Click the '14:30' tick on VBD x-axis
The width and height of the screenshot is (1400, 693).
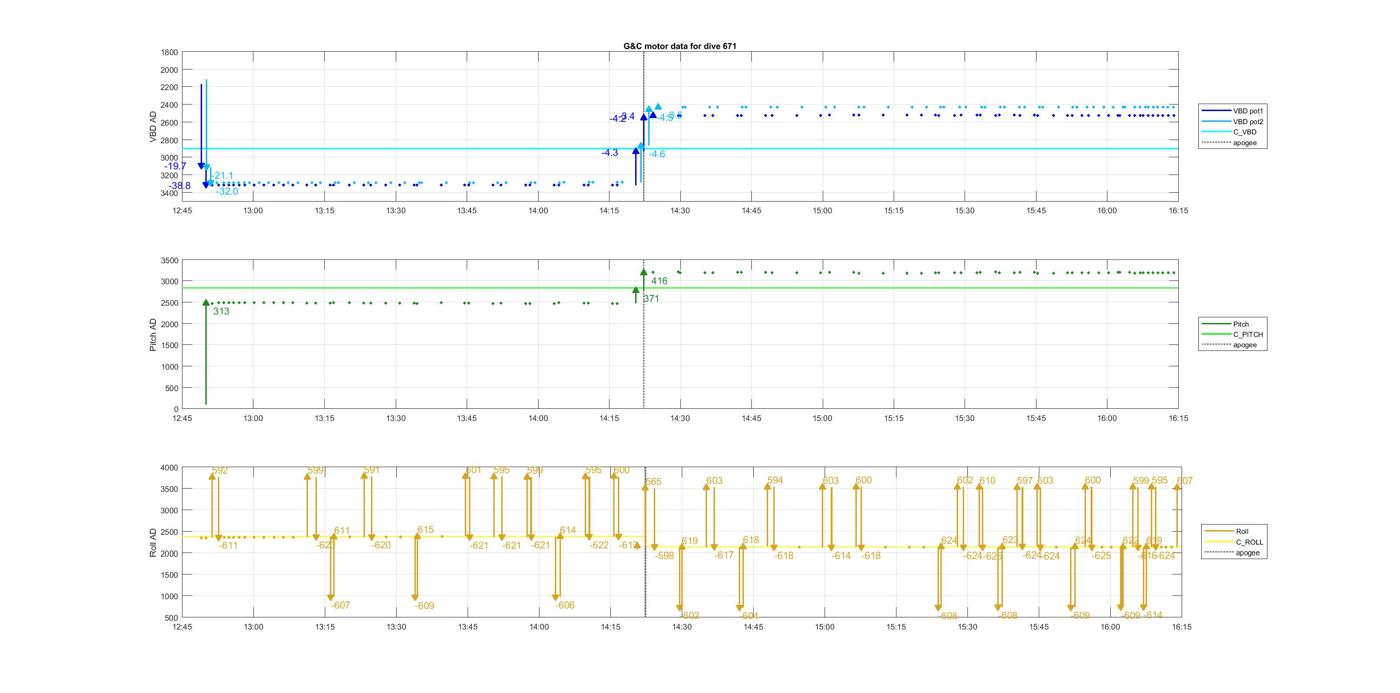[680, 211]
